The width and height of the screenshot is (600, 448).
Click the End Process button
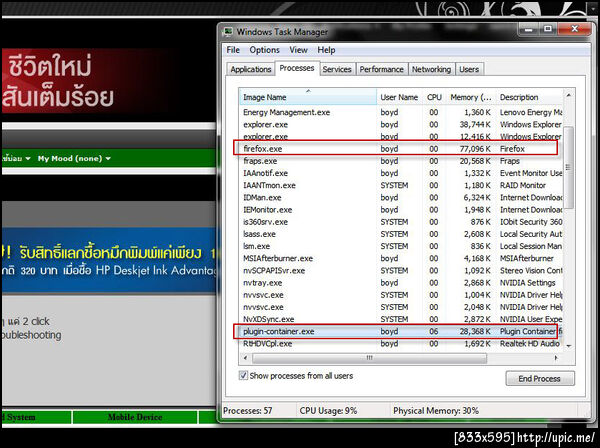pos(540,378)
